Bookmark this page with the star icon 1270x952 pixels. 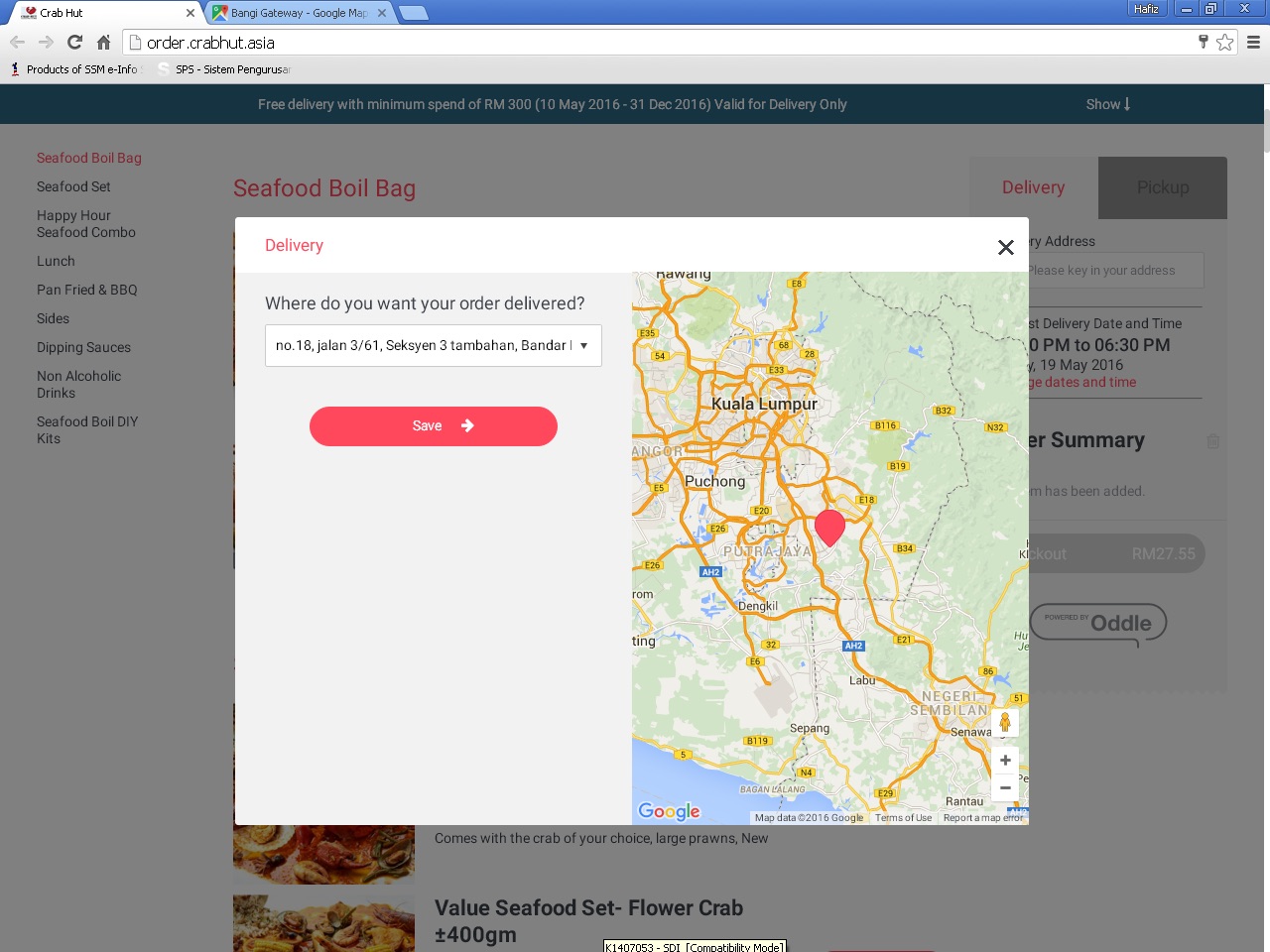pyautogui.click(x=1224, y=42)
